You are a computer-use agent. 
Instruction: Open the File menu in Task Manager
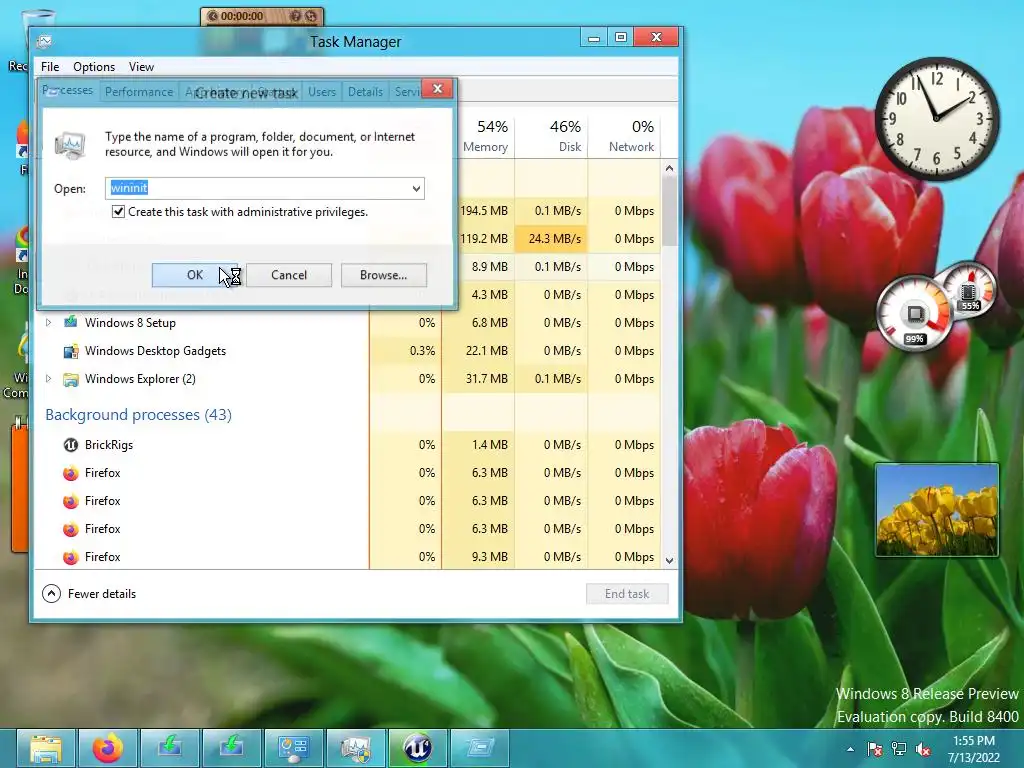50,67
